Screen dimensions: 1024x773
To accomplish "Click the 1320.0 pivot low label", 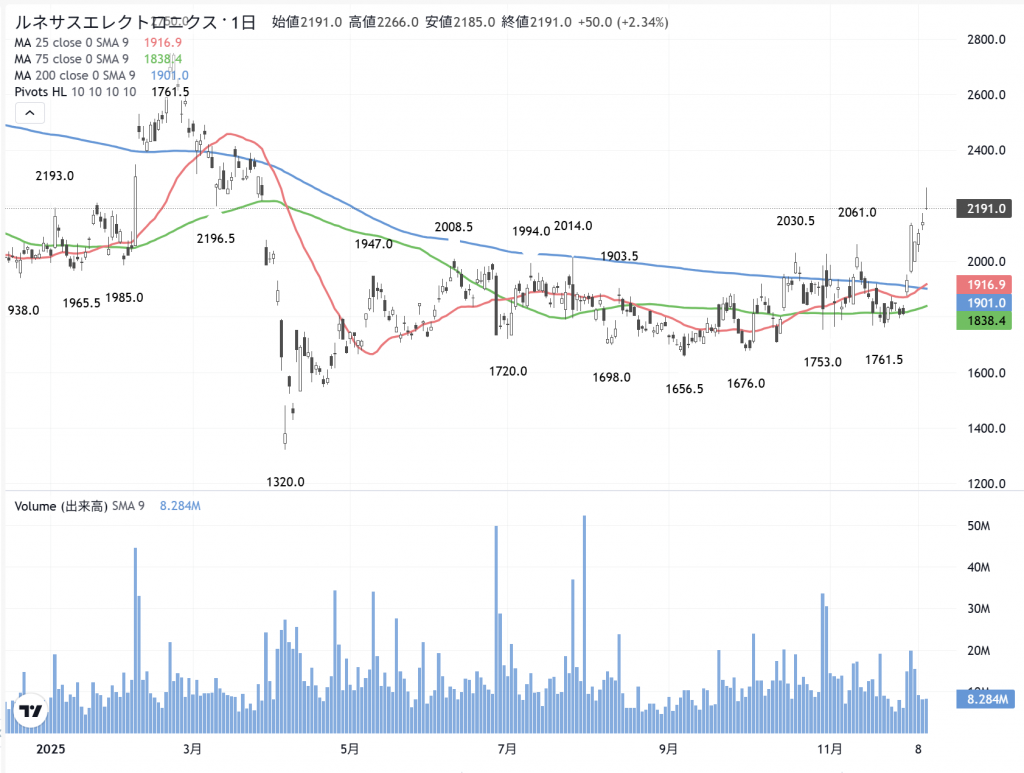I will click(285, 482).
